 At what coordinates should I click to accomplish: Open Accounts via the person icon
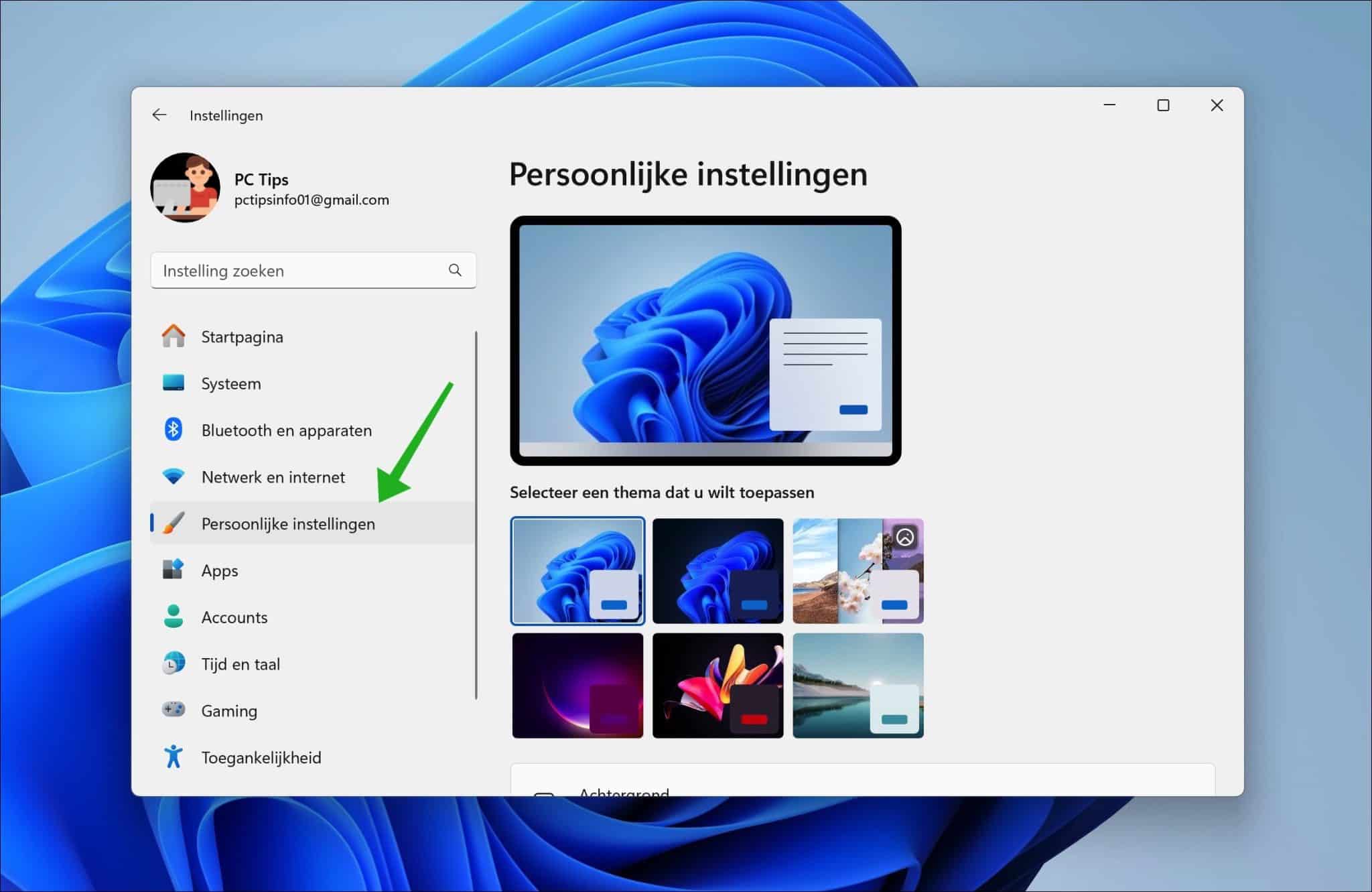pos(174,617)
